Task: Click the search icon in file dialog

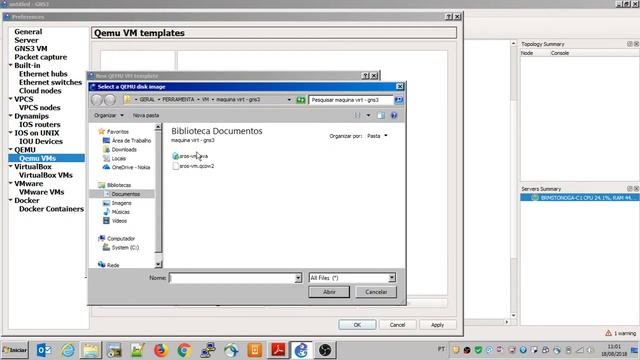Action: pyautogui.click(x=399, y=100)
